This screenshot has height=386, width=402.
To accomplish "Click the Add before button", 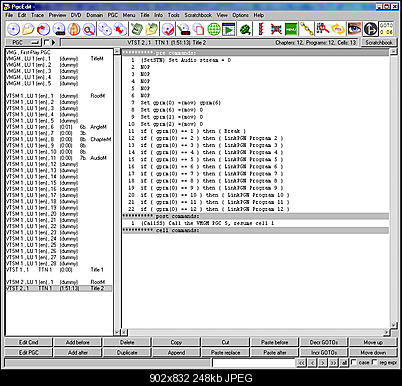I will [x=78, y=342].
